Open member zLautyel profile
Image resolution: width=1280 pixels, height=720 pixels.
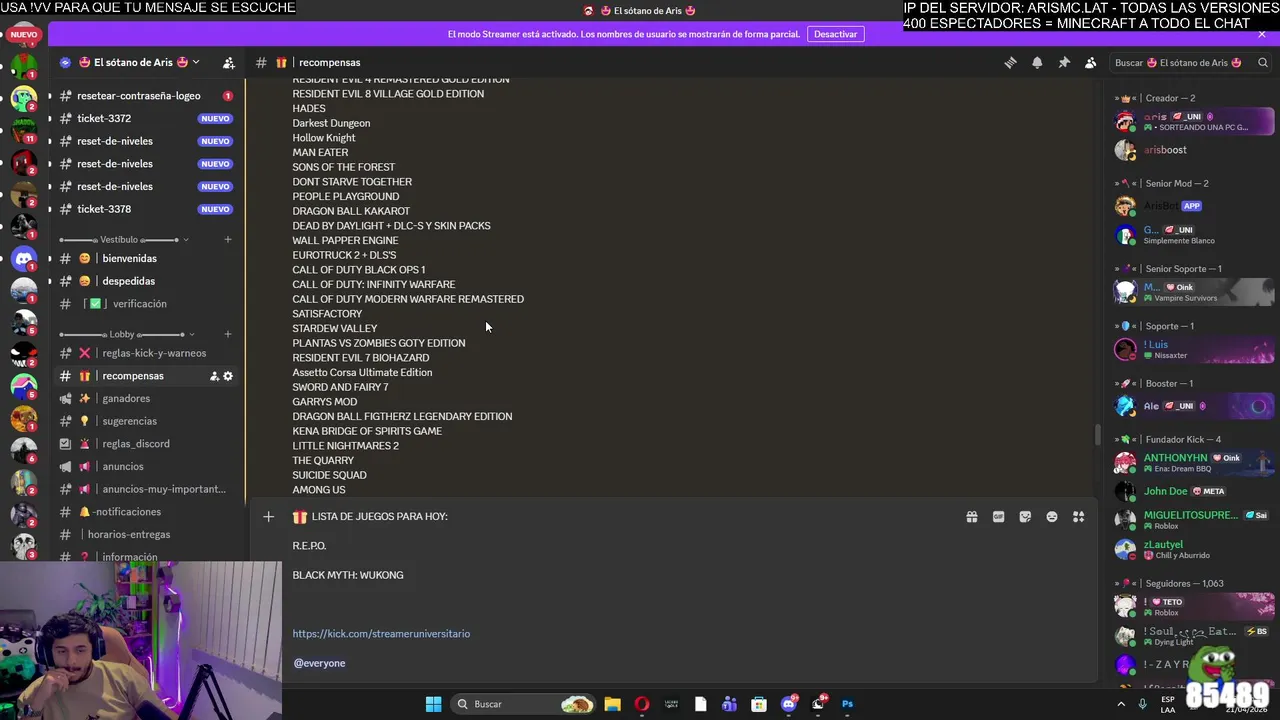click(x=1194, y=549)
